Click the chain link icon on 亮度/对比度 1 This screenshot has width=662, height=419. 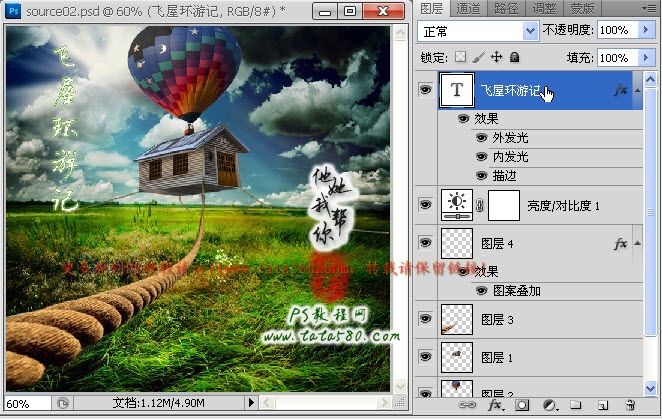[480, 205]
